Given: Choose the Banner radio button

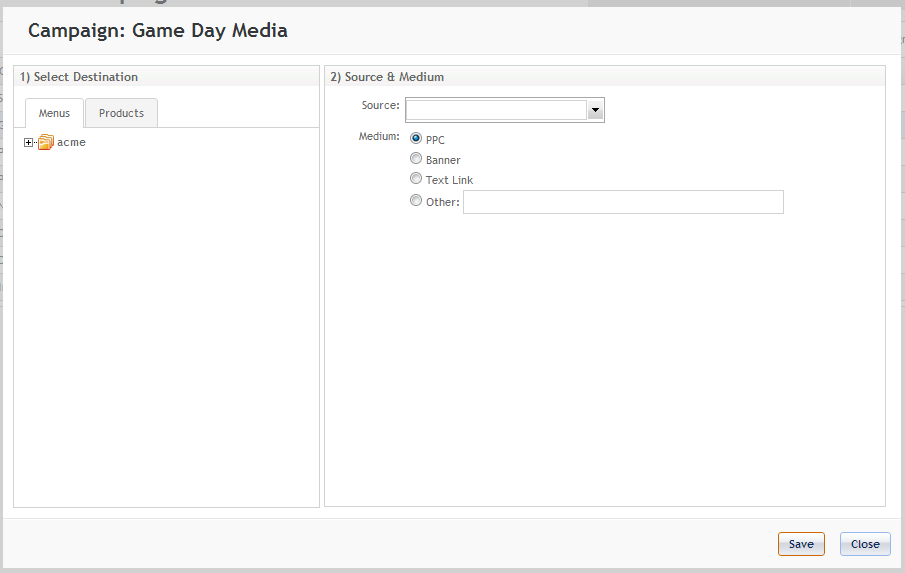Looking at the screenshot, I should 416,158.
